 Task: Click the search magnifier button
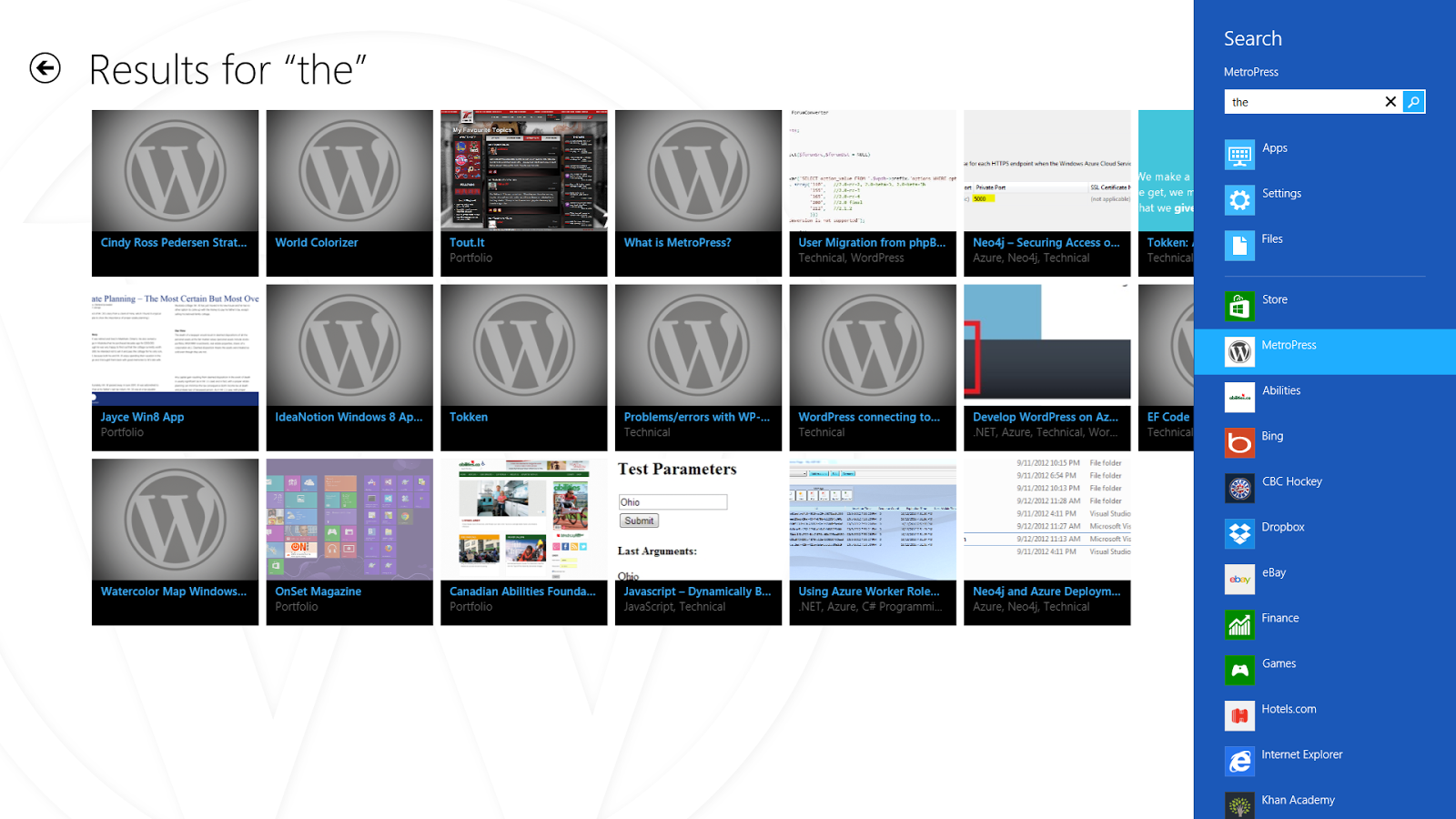[1413, 102]
